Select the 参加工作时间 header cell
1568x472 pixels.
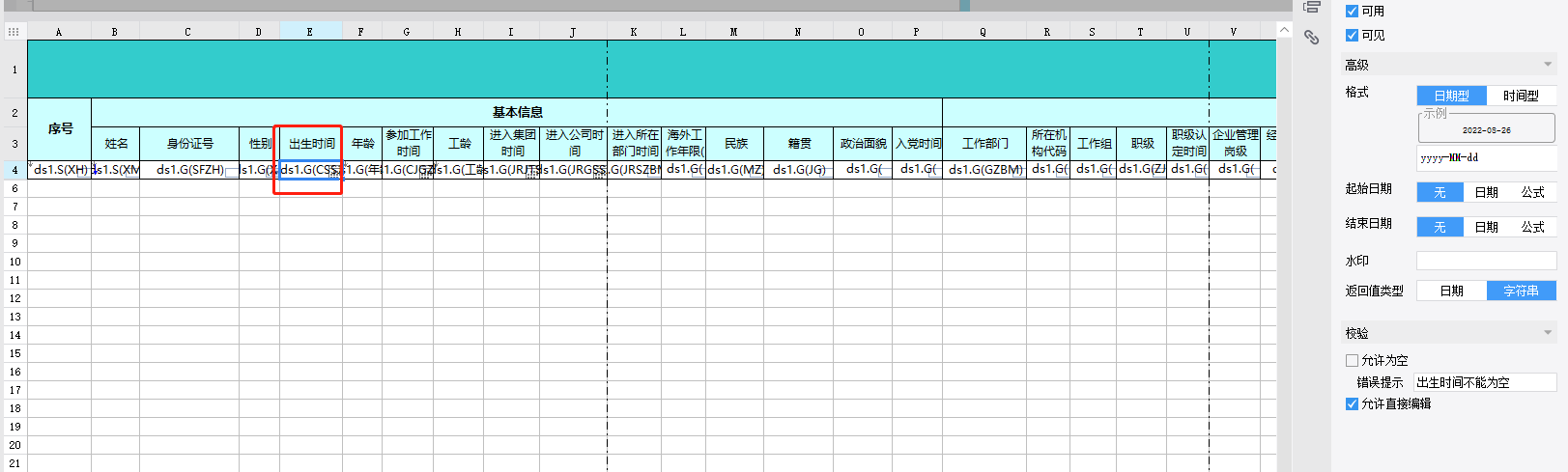pos(408,144)
